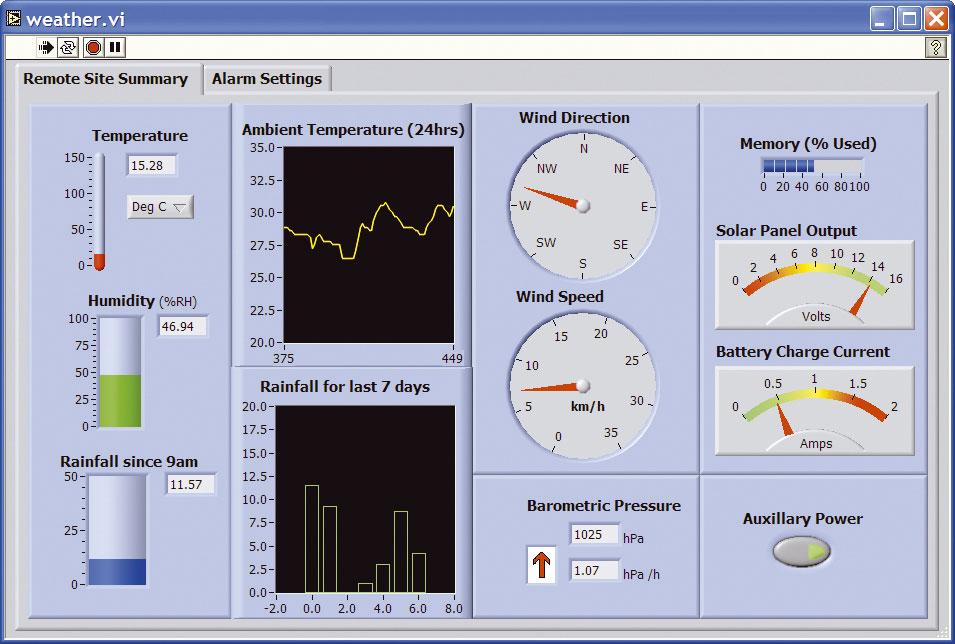This screenshot has height=644, width=955.
Task: Click the Ambient Temperature 24hrs chart plot
Action: [368, 244]
